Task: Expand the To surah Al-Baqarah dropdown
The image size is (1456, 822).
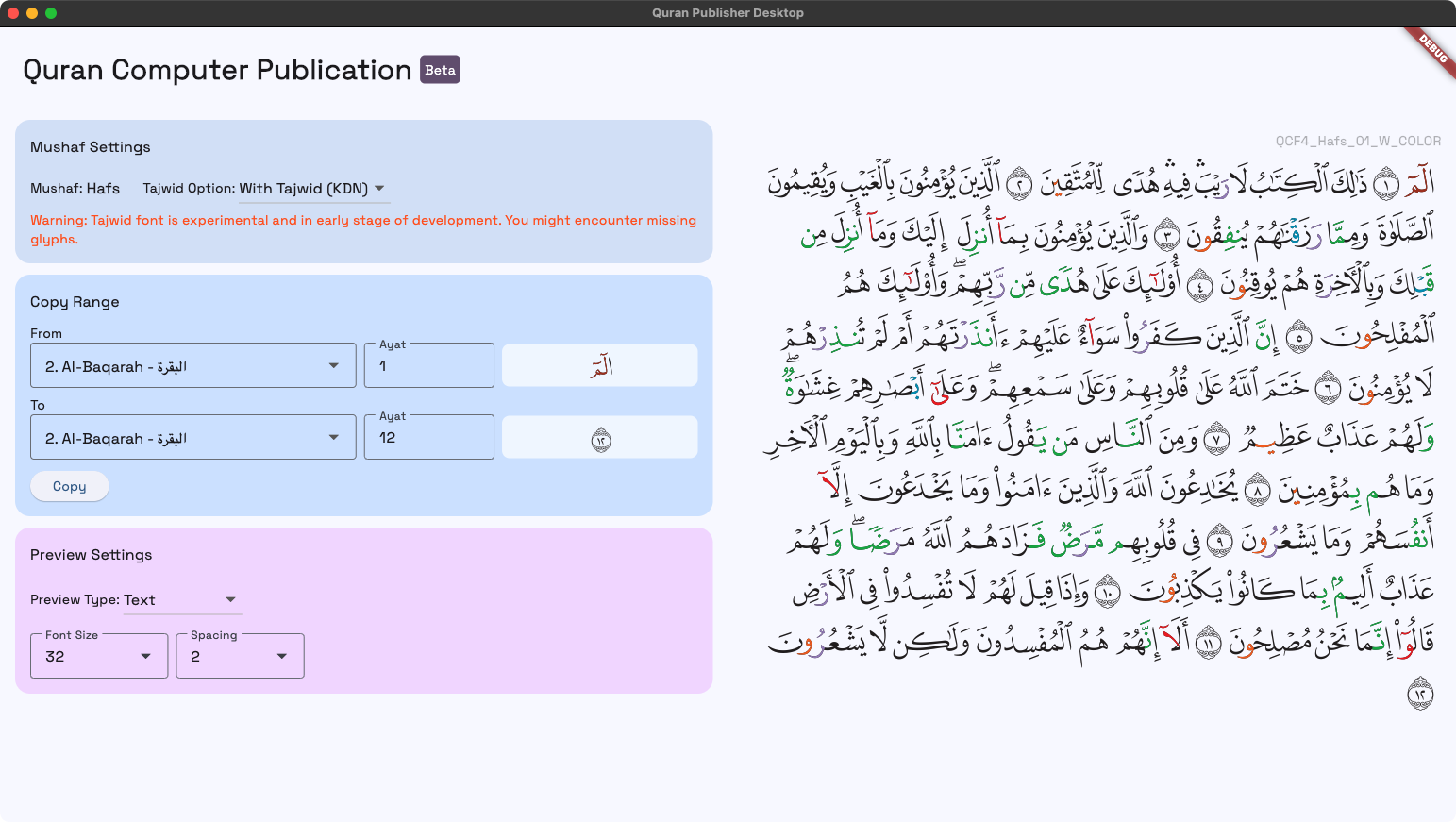Action: coord(192,438)
